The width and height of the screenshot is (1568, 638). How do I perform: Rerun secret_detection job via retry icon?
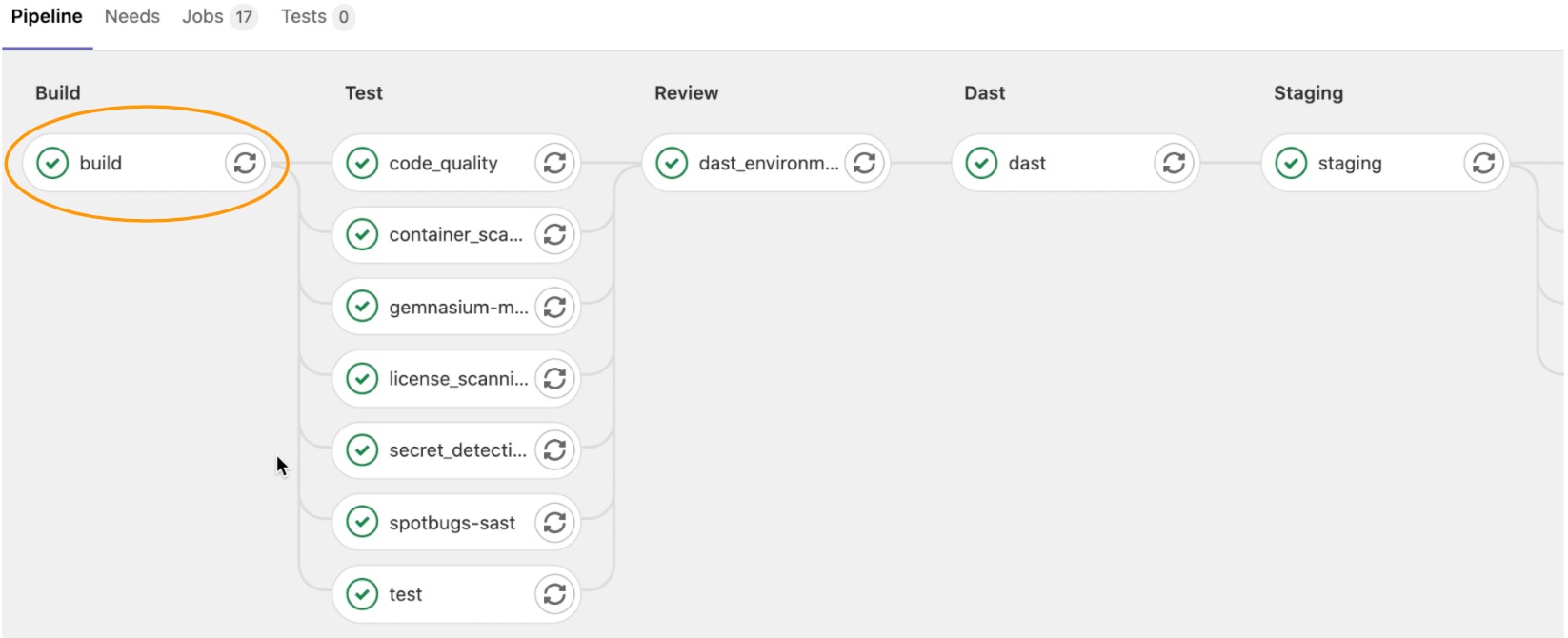pos(554,450)
